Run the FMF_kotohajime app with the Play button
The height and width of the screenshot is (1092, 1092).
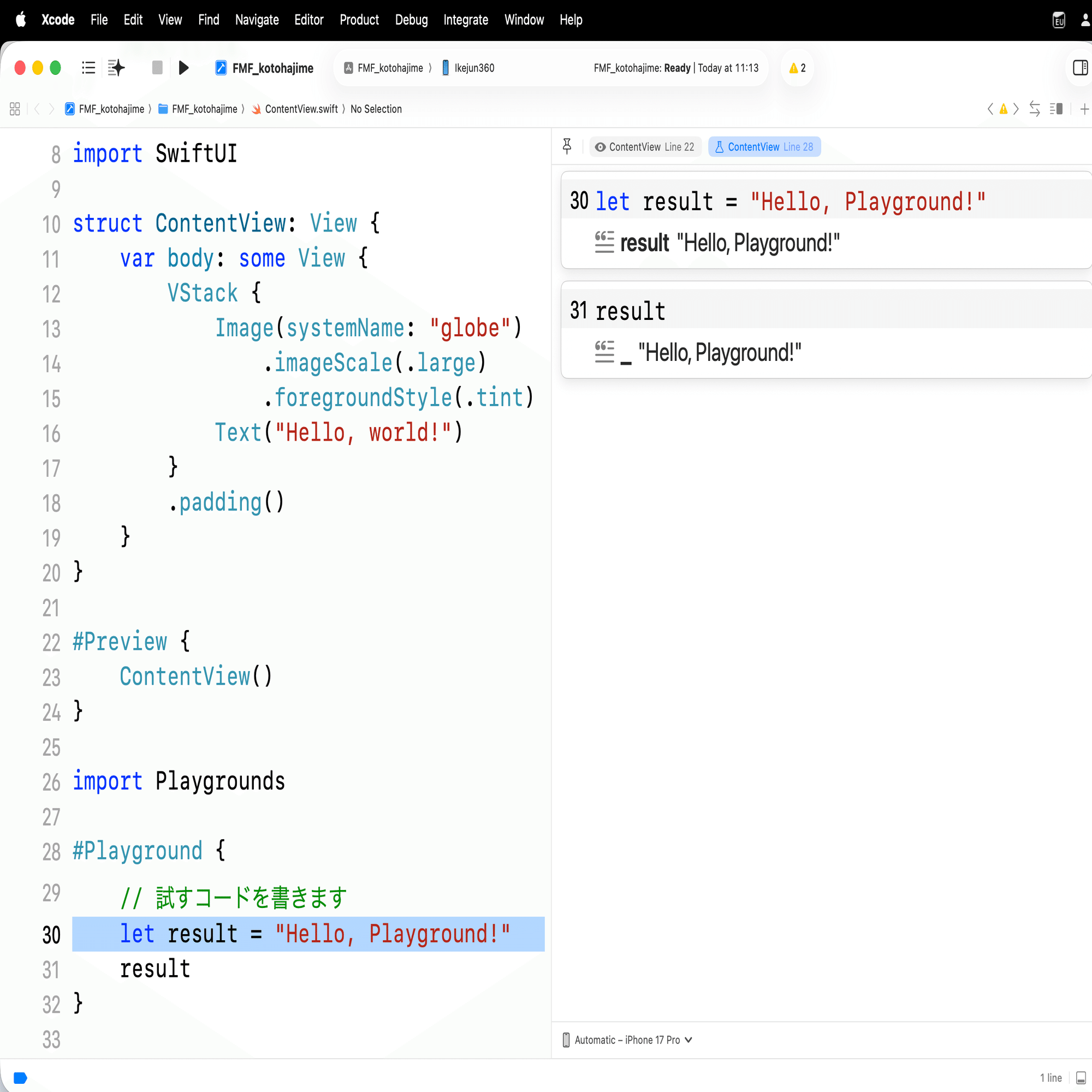tap(183, 68)
